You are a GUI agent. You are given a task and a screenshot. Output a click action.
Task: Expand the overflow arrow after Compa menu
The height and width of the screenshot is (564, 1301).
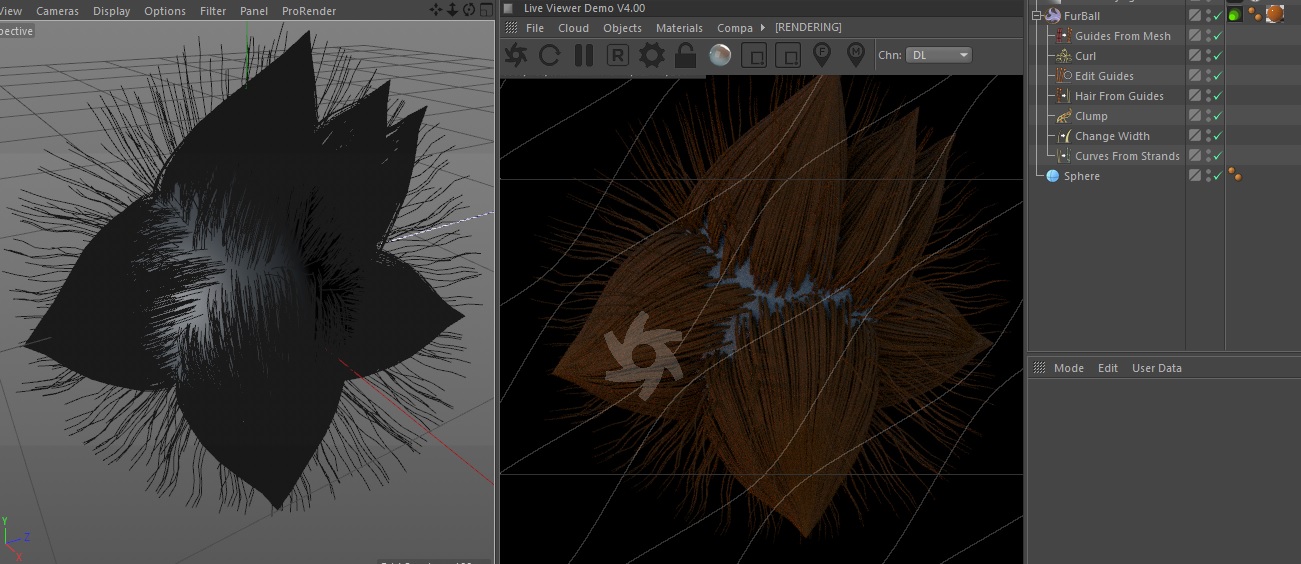click(763, 28)
